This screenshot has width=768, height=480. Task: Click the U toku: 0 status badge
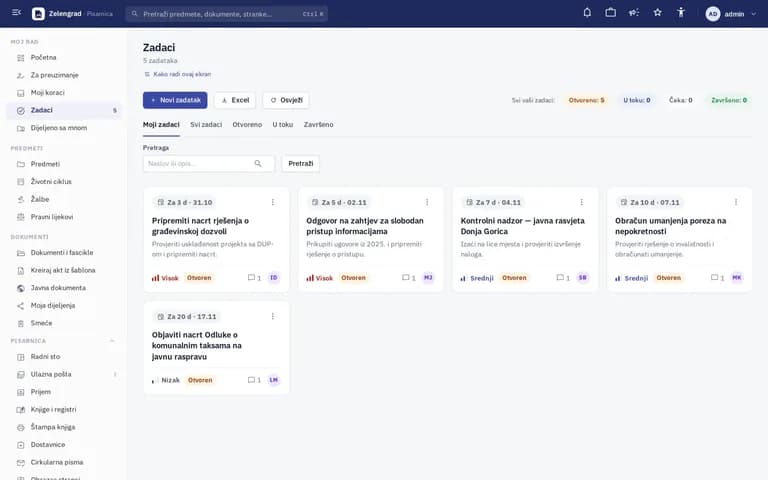[x=637, y=100]
